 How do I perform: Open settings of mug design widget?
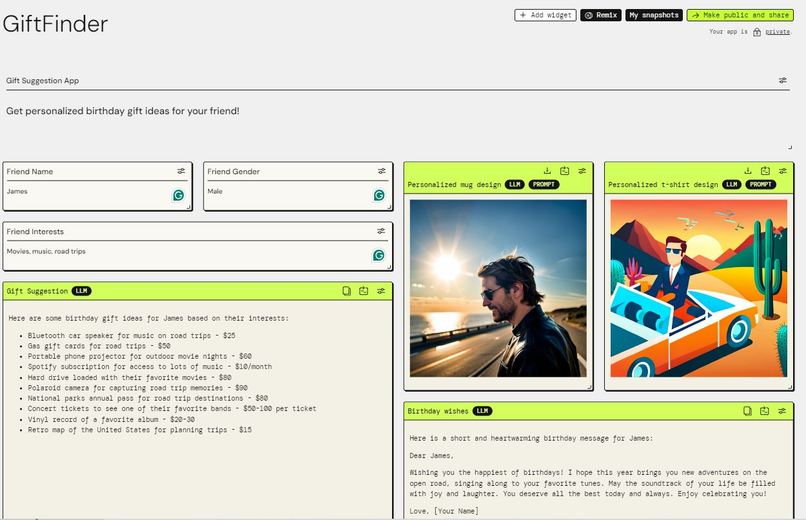582,171
